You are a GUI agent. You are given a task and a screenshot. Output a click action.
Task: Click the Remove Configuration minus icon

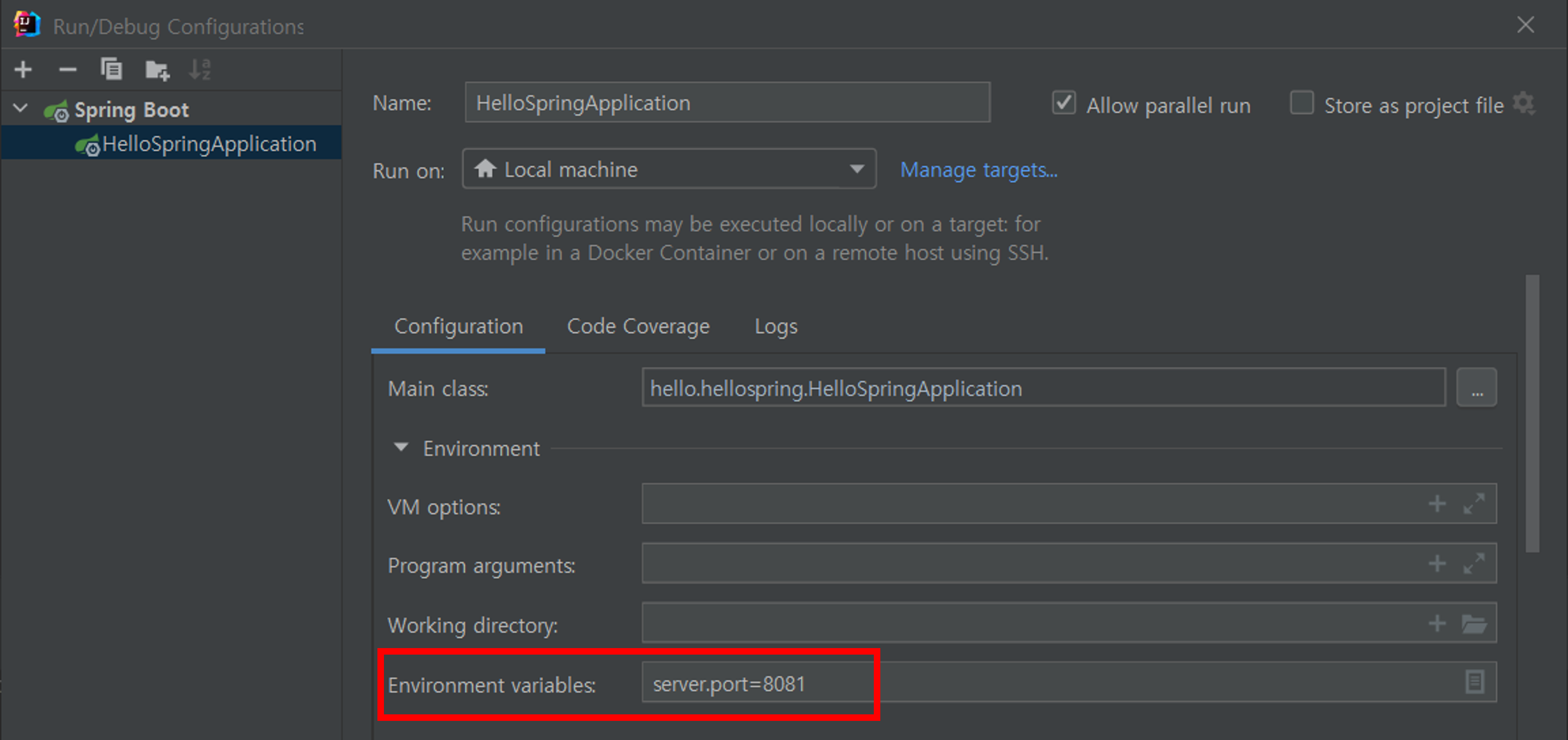[x=68, y=70]
